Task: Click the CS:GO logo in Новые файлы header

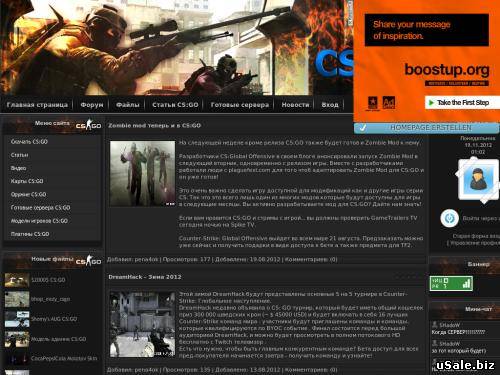Action: (x=88, y=261)
